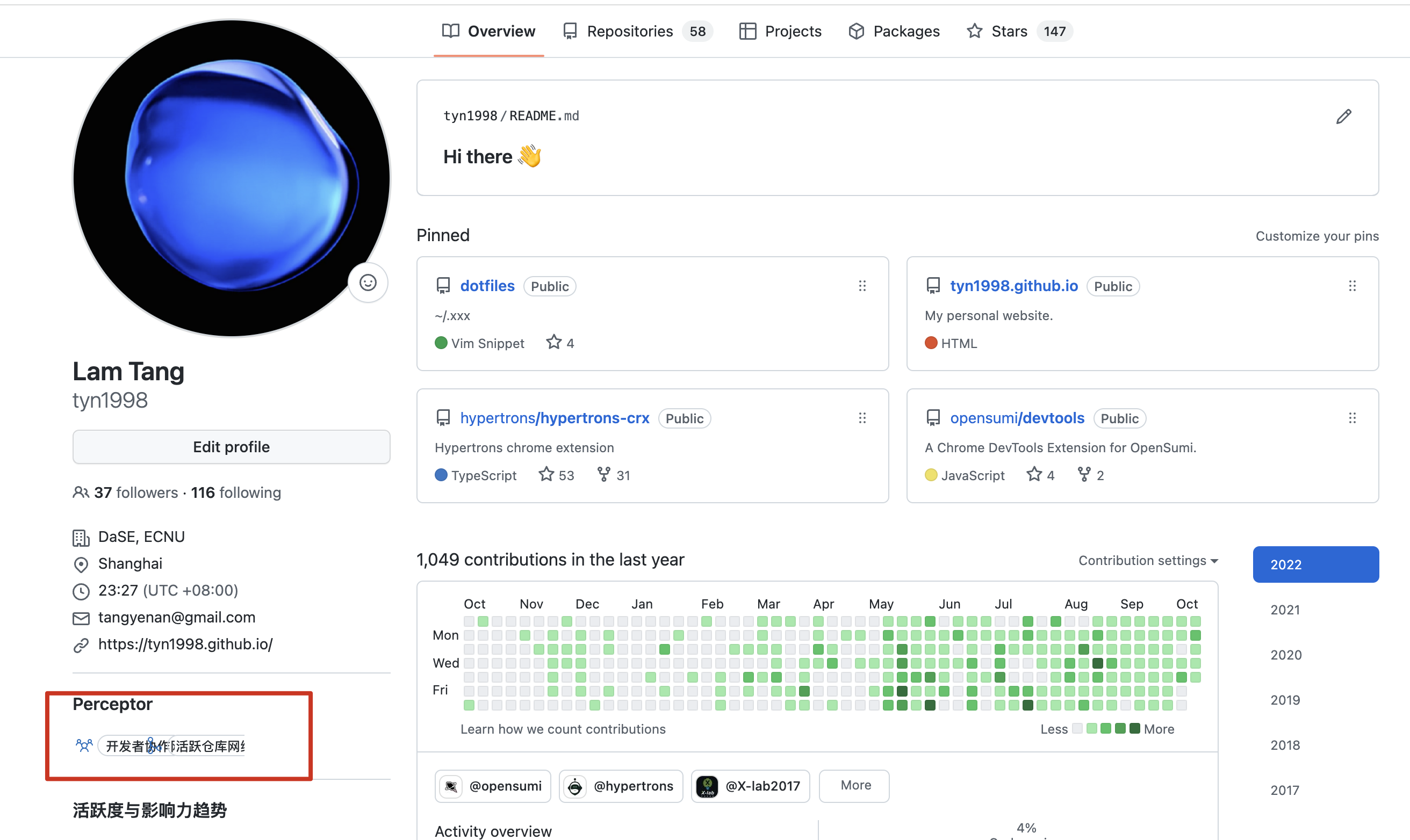Screen dimensions: 1410x840
Task: Click the README edit pencil icon
Action: [x=1343, y=117]
